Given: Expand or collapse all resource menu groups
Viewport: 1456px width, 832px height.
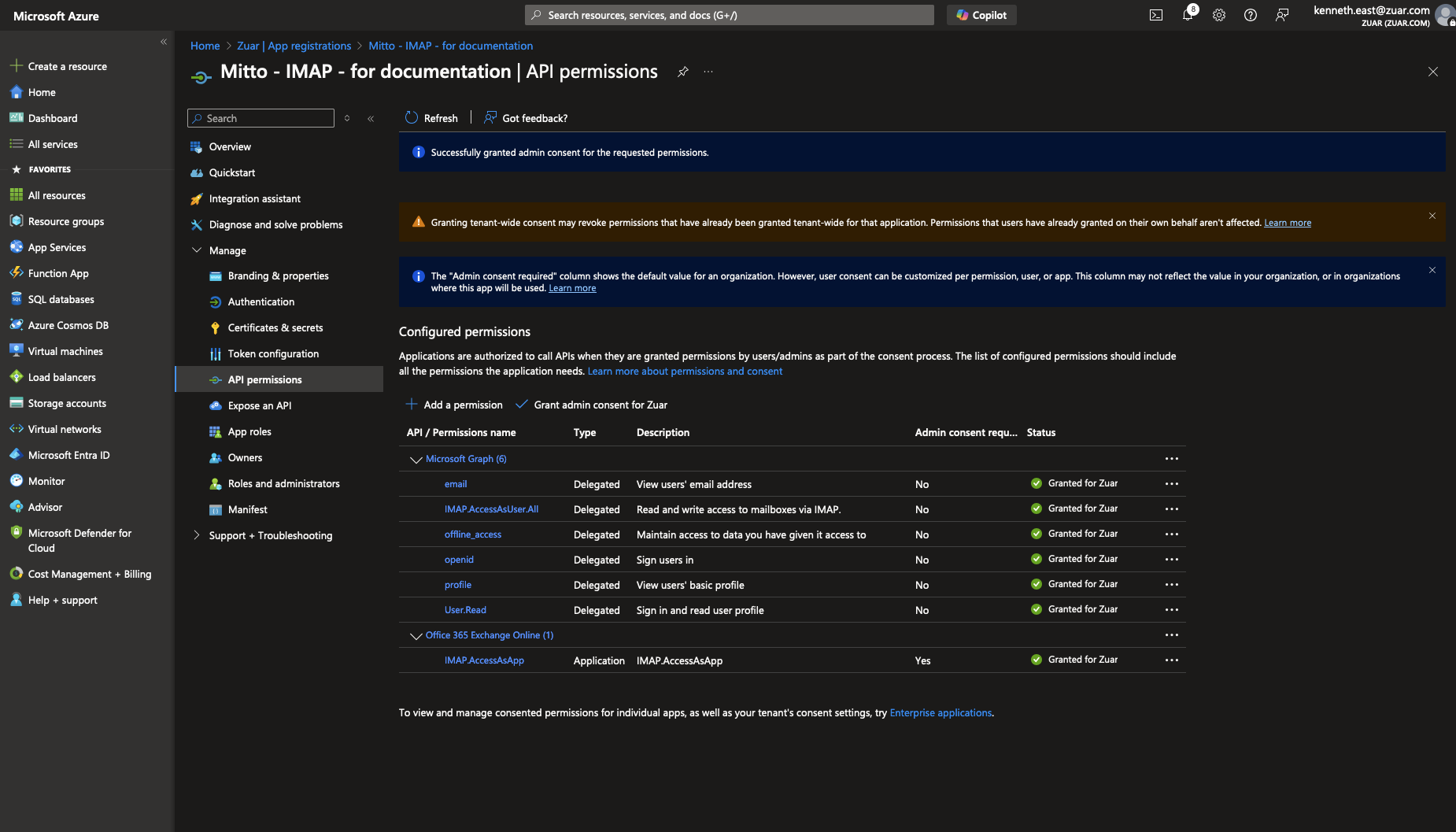Looking at the screenshot, I should (347, 119).
